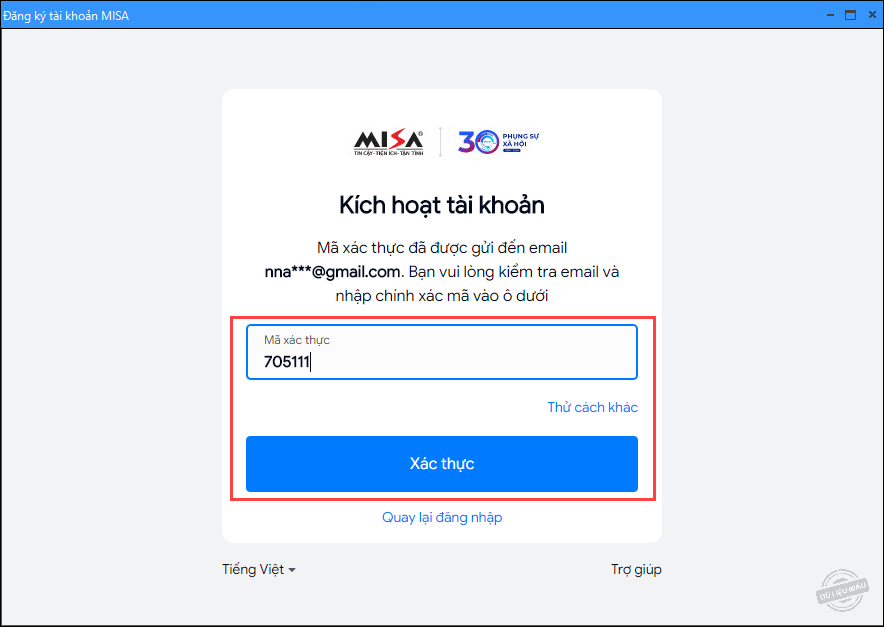Click the Xác thực button
This screenshot has width=884, height=627.
[442, 463]
